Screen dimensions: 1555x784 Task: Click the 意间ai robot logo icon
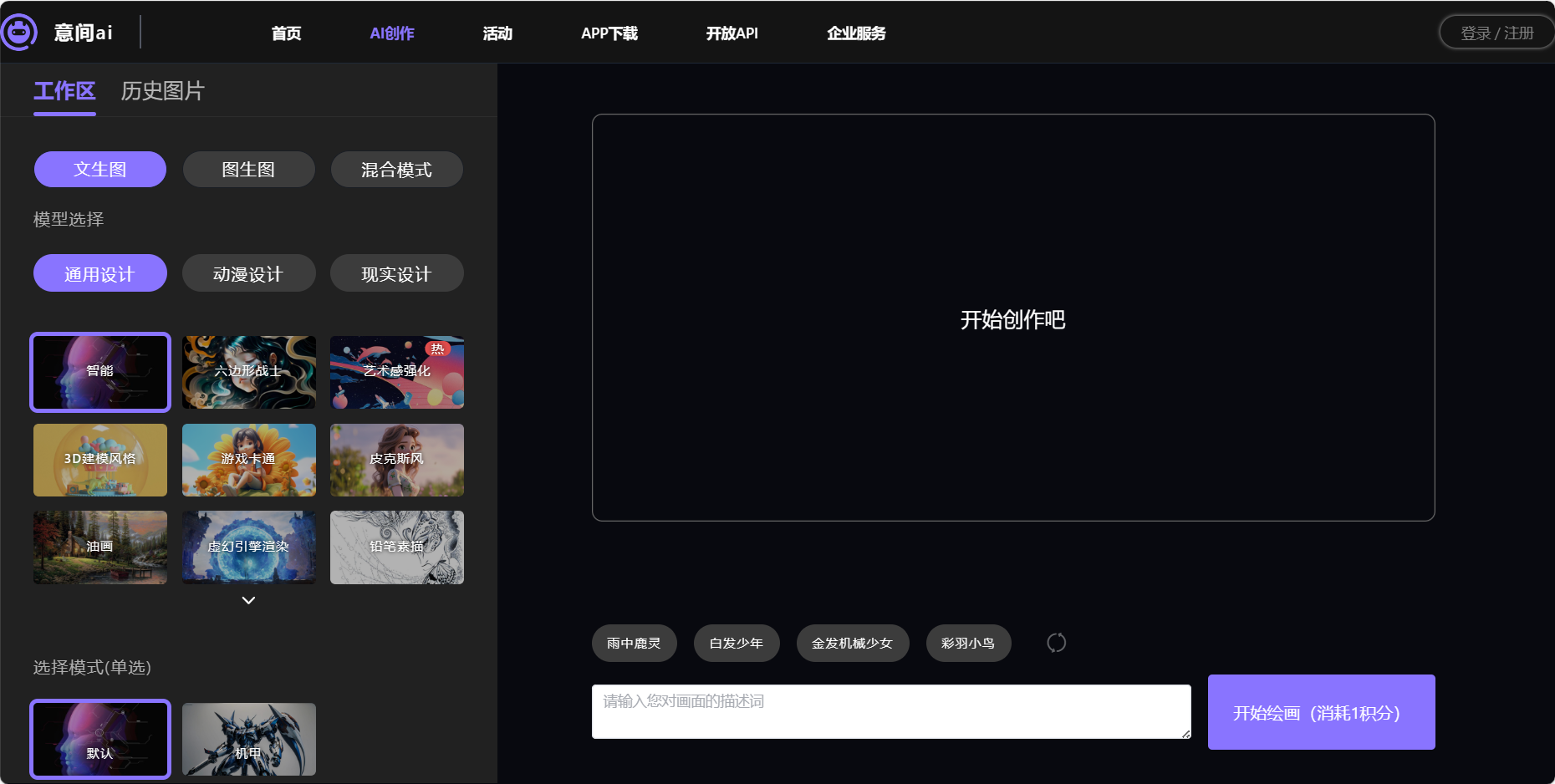tap(19, 33)
